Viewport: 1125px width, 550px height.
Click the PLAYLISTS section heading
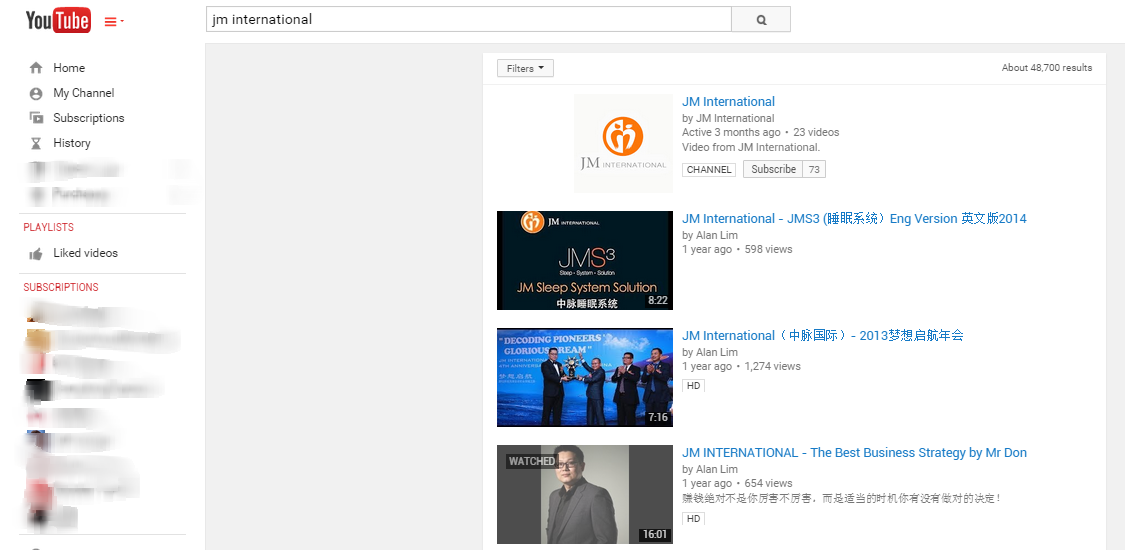48,227
